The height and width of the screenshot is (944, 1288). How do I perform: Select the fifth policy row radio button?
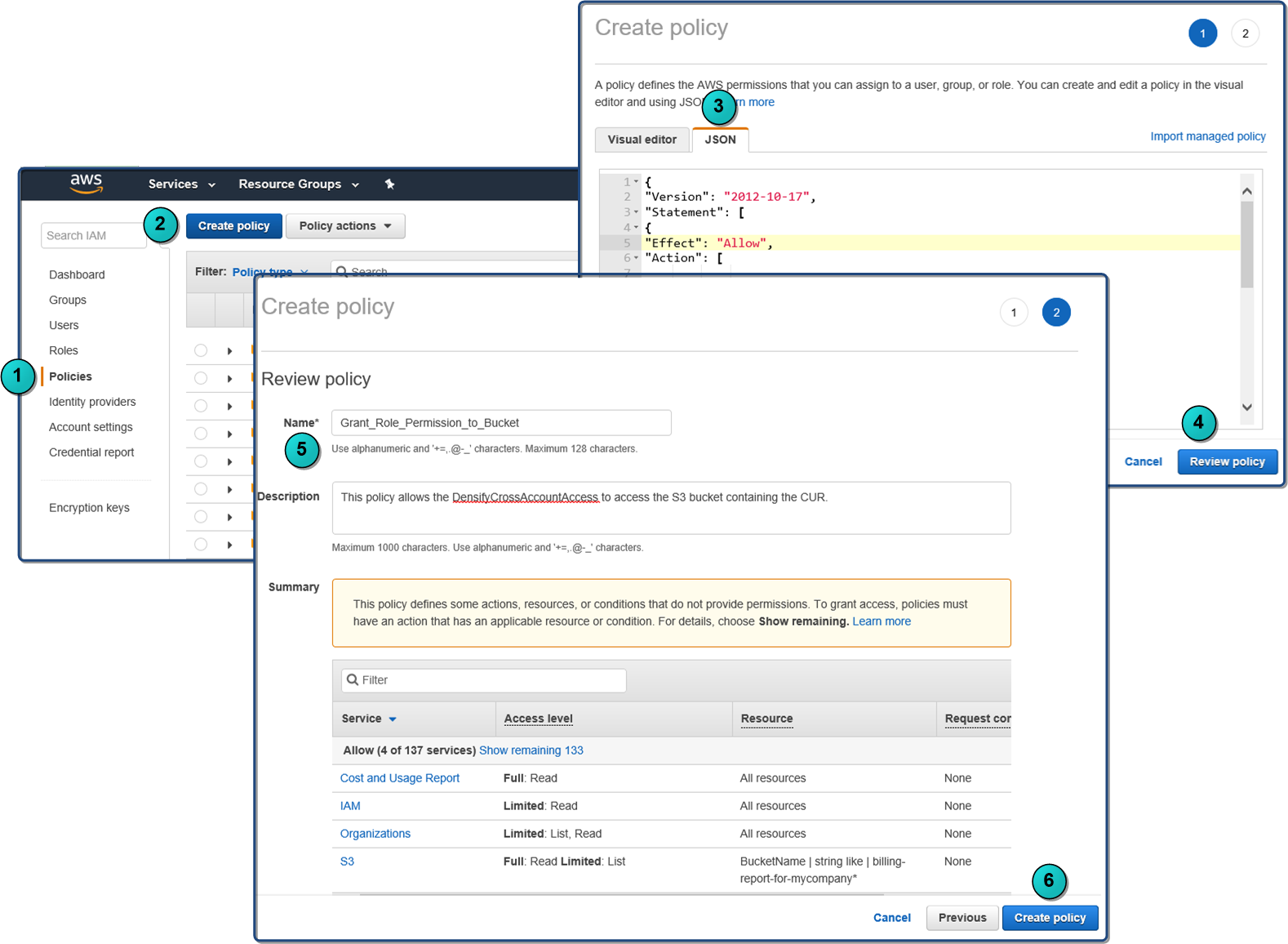click(x=201, y=461)
